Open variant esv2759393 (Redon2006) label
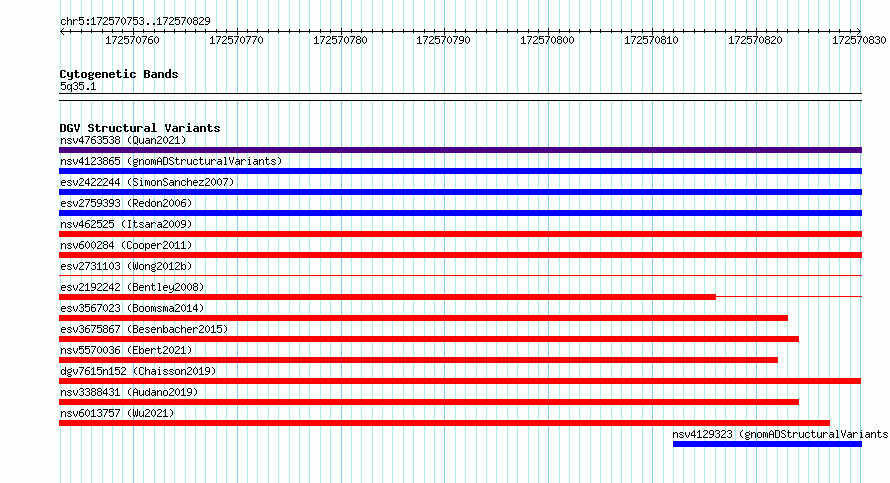The image size is (890, 483). pos(126,203)
